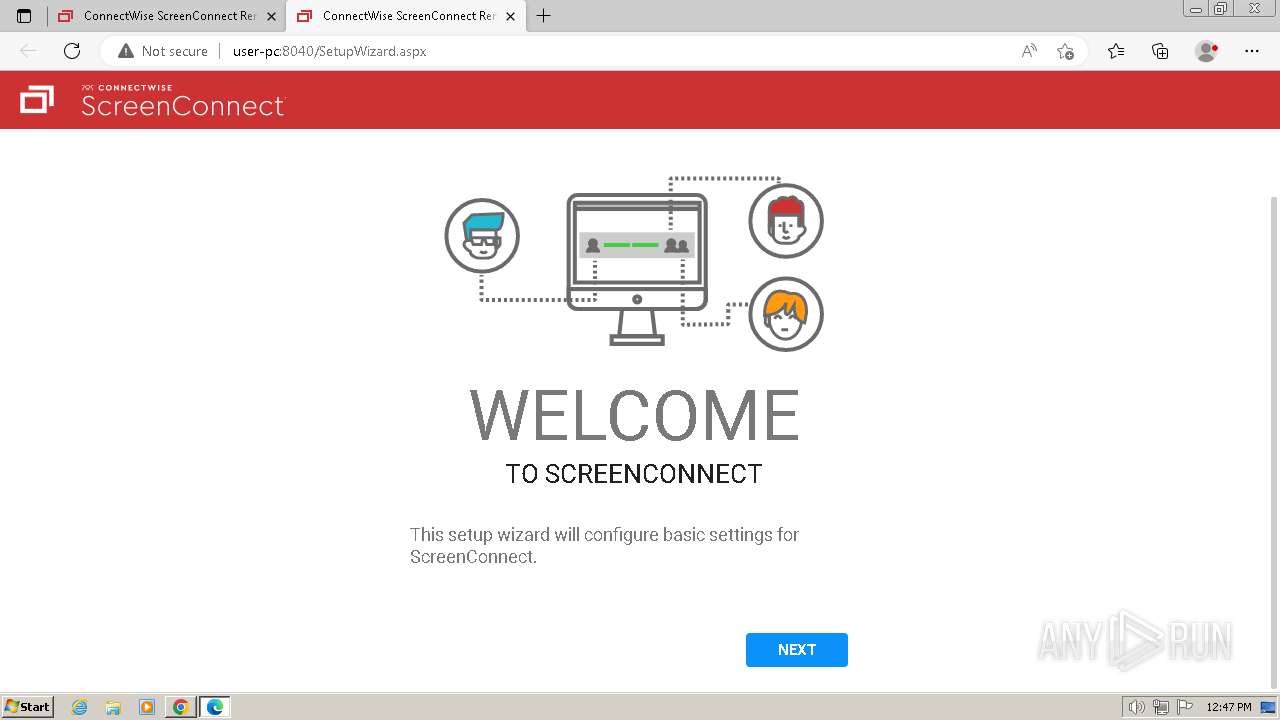Screen dimensions: 1280x720
Task: Open Edge Settings and more menu
Action: (1252, 51)
